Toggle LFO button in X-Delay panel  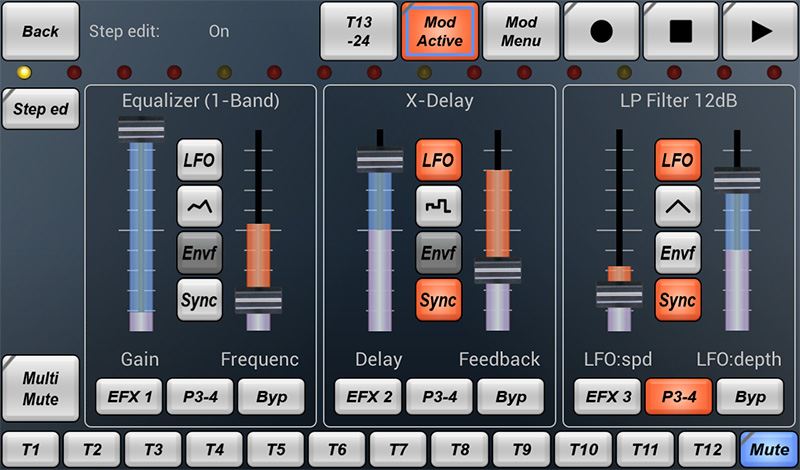click(x=438, y=159)
